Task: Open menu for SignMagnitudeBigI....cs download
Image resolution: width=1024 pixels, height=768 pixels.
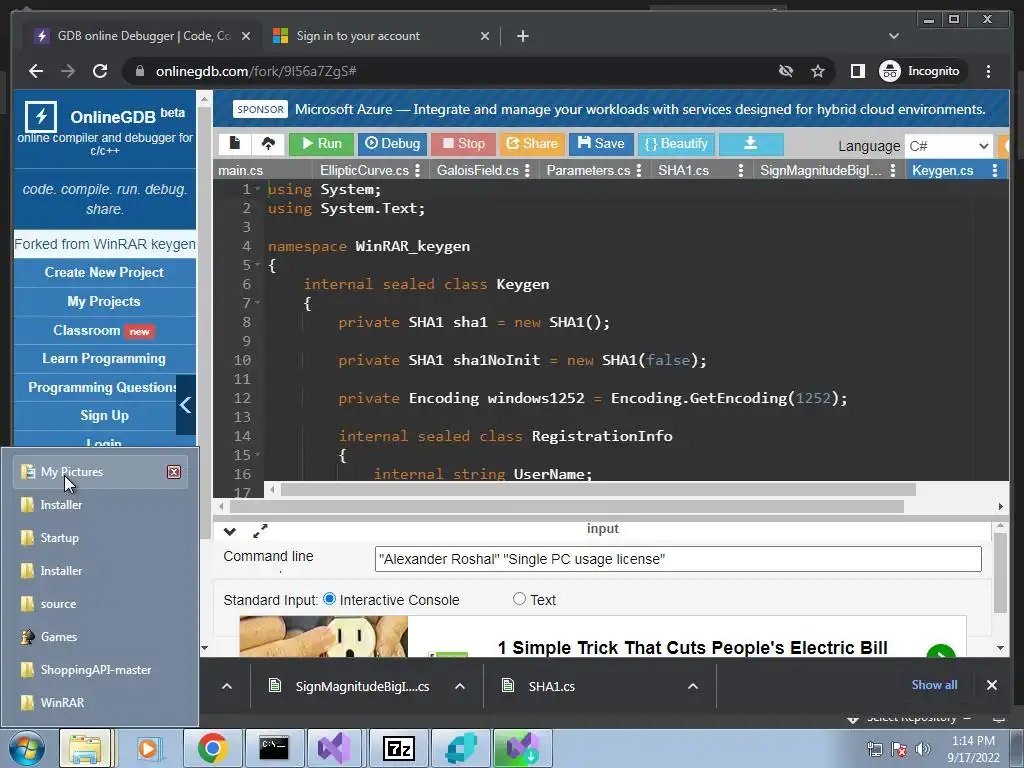Action: click(460, 686)
